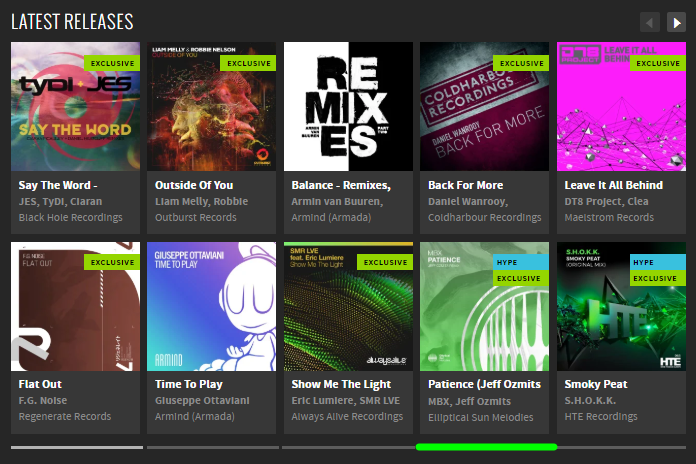The width and height of the screenshot is (696, 464).
Task: Open label 'Maelstrom Records'
Action: coord(609,218)
